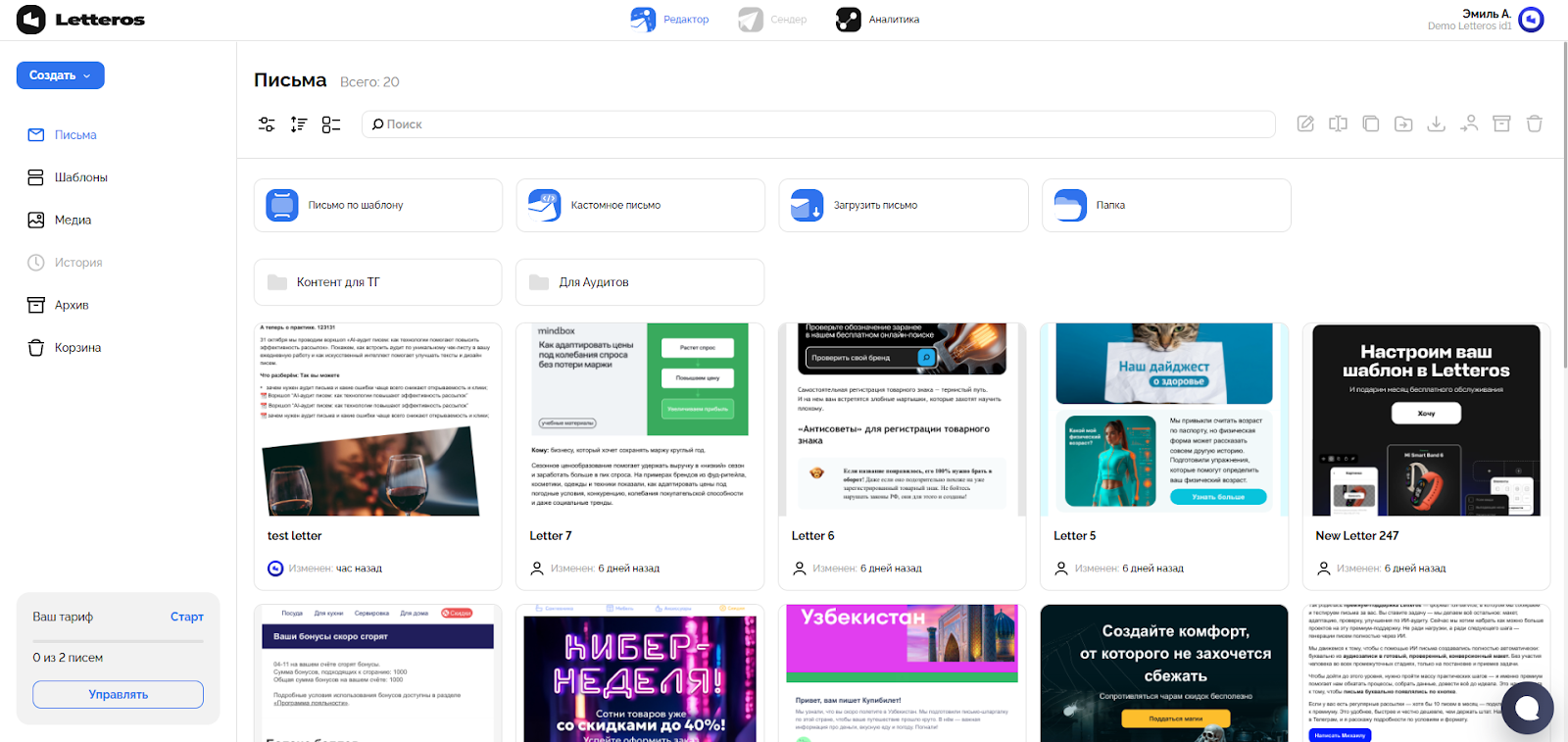Click the duplicate copy toolbar icon
1568x742 pixels.
tap(1371, 124)
